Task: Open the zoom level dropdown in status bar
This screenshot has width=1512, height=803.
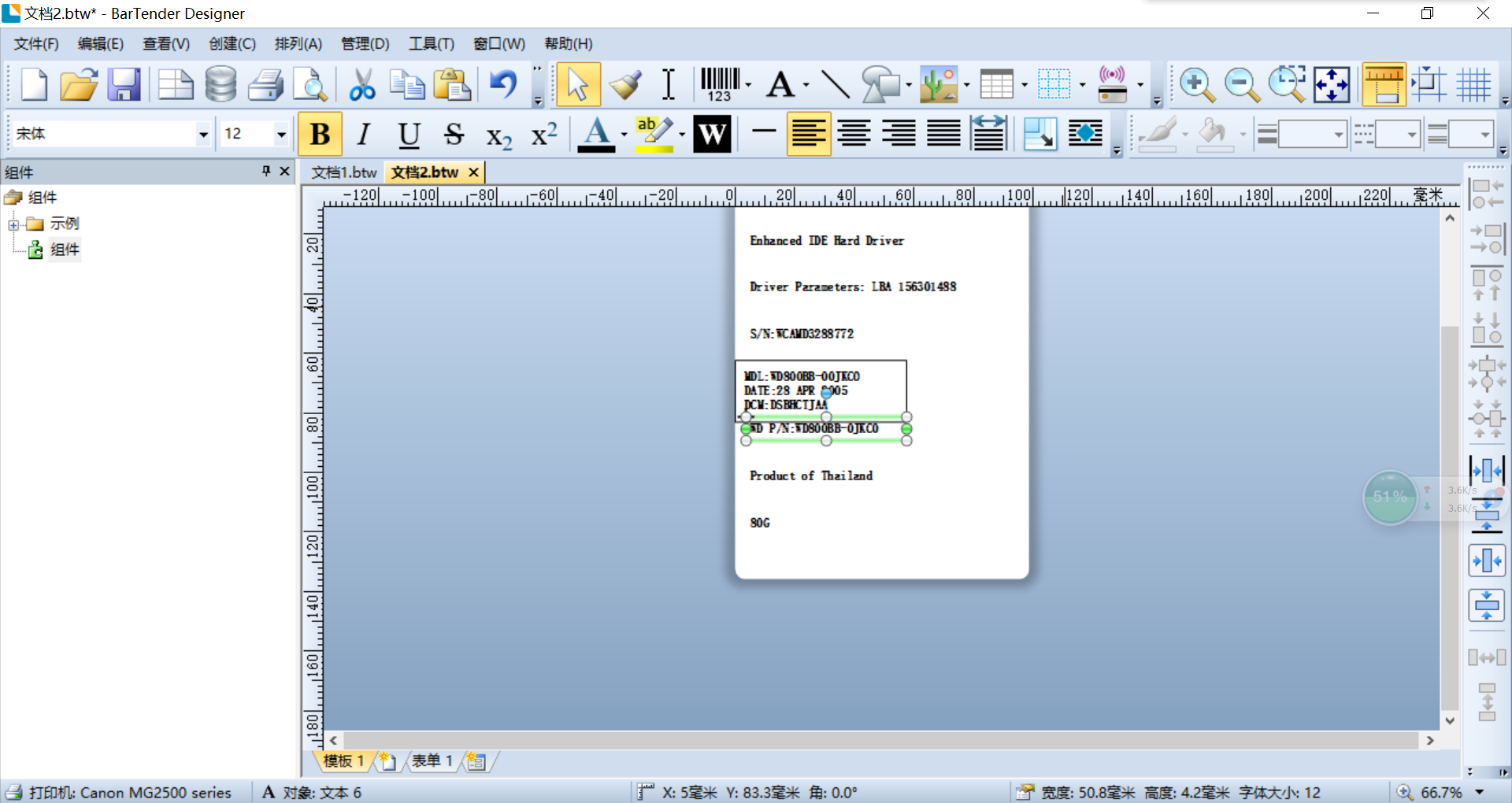Action: tap(1480, 793)
